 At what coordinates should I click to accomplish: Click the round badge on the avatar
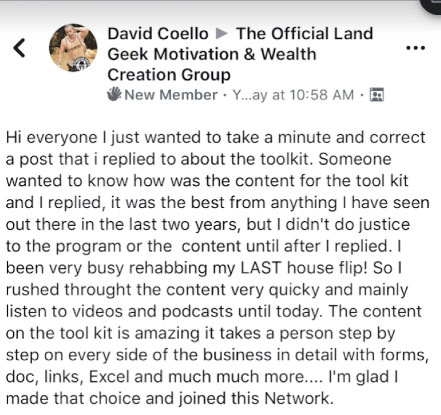80,64
